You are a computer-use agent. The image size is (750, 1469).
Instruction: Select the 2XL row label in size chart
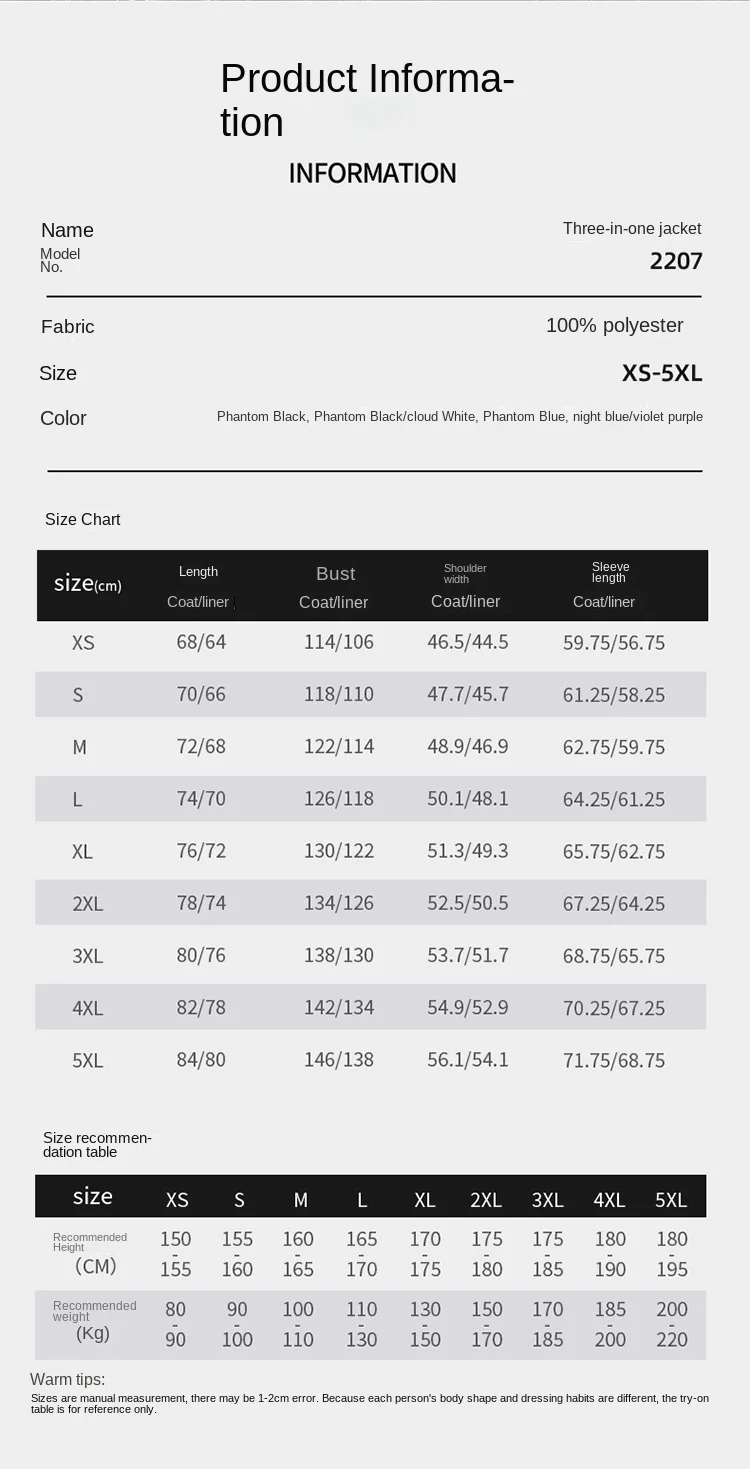(88, 904)
